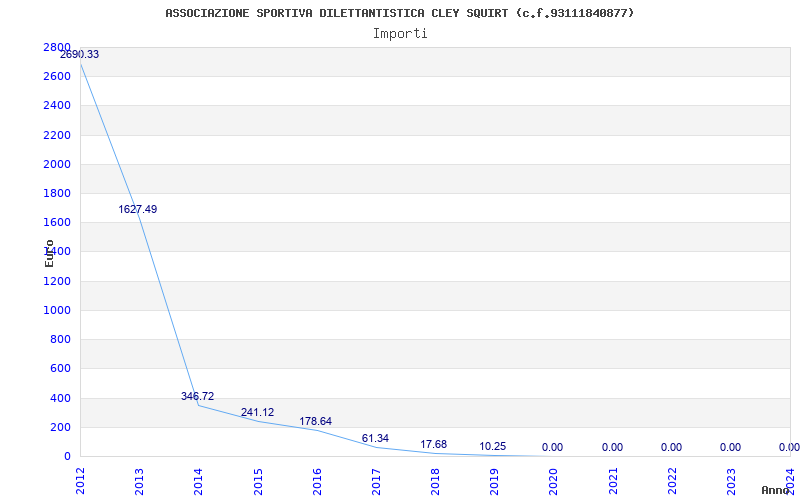Viewport: 800px width, 500px height.
Task: Click the 17.68 data label
Action: pyautogui.click(x=434, y=444)
